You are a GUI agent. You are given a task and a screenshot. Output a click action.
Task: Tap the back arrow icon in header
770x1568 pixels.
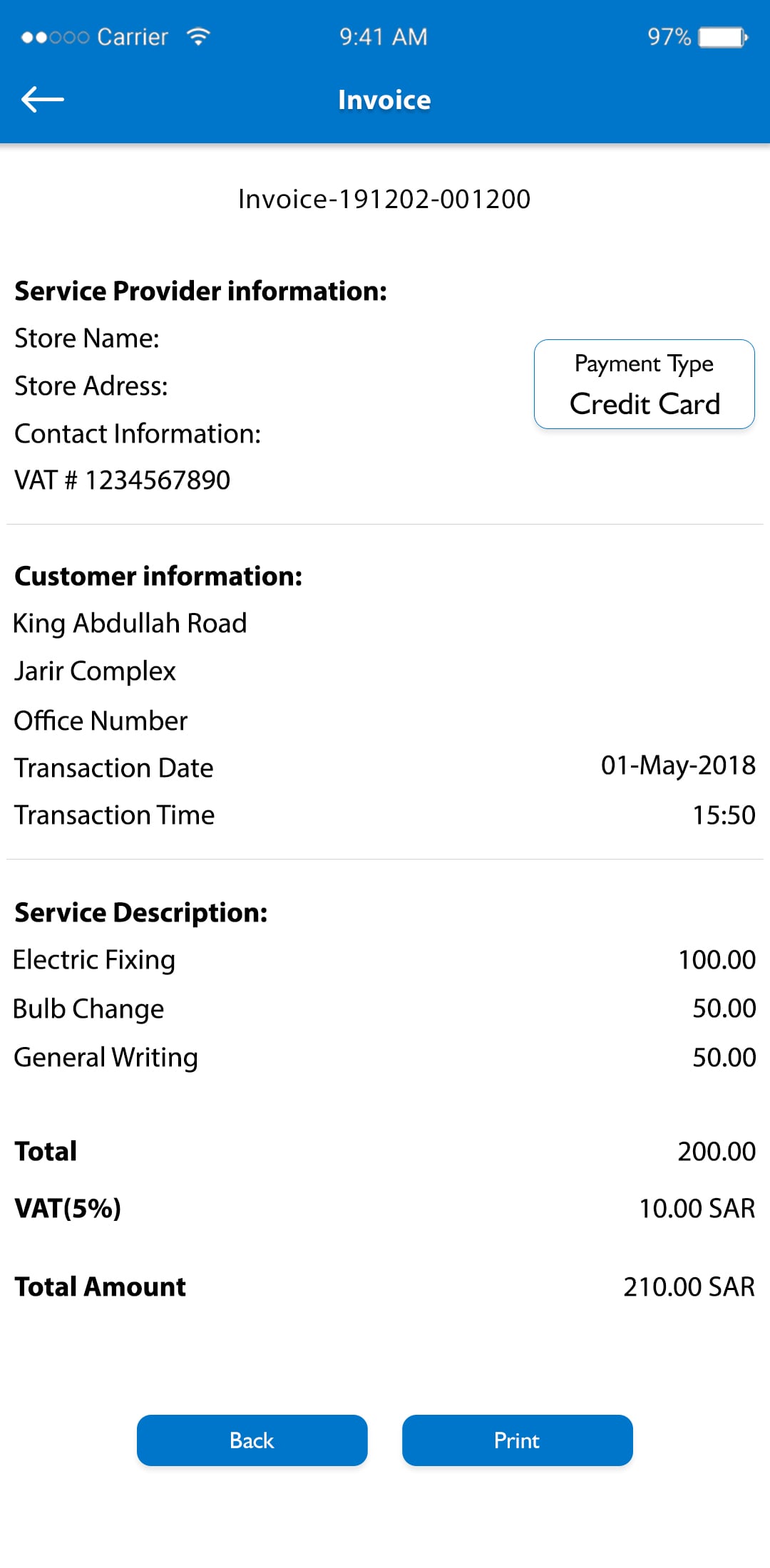coord(43,100)
